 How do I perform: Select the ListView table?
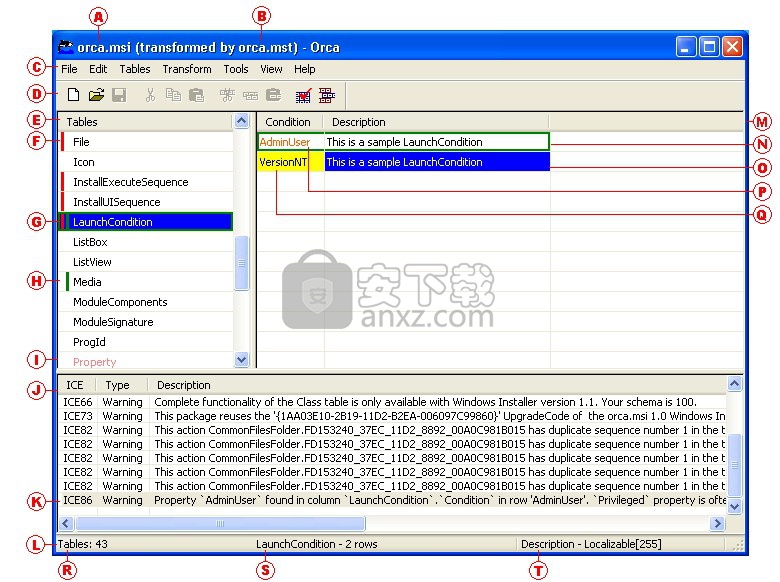146,262
